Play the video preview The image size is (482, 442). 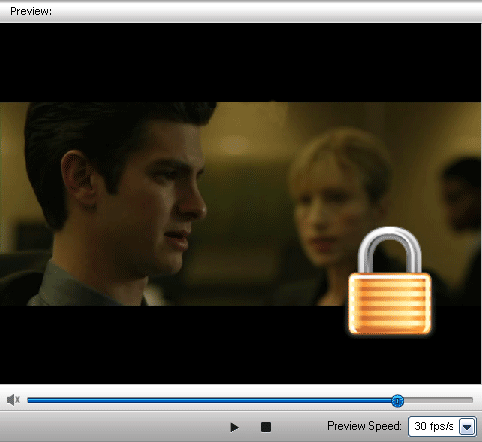point(234,427)
